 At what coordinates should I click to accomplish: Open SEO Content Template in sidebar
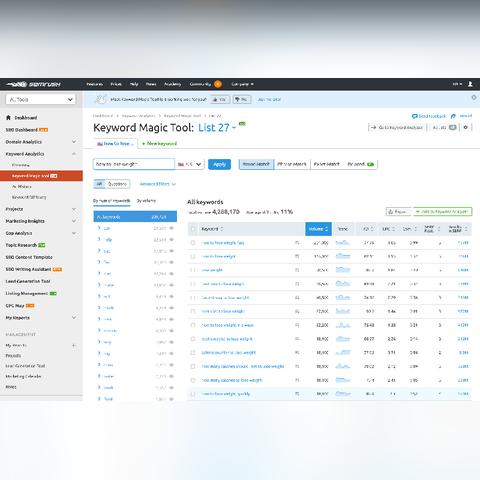(x=29, y=257)
